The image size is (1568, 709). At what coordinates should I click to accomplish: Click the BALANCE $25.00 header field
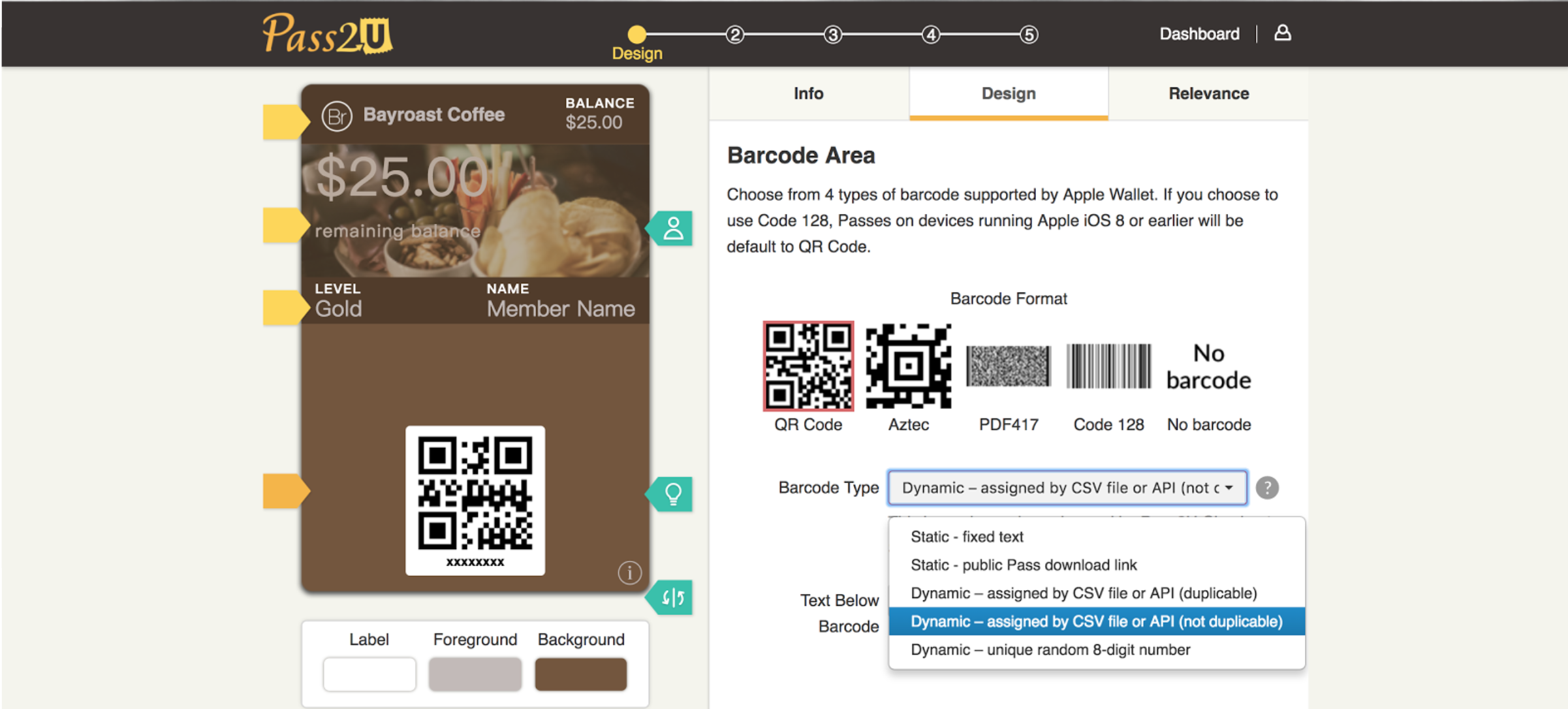click(x=599, y=114)
